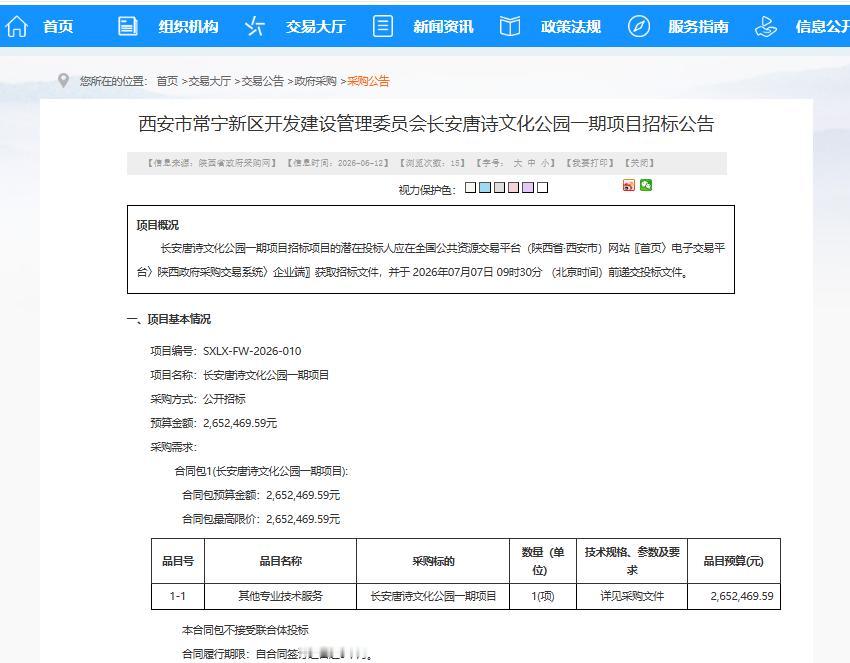Set font size to 大
850x663 pixels.
518,163
